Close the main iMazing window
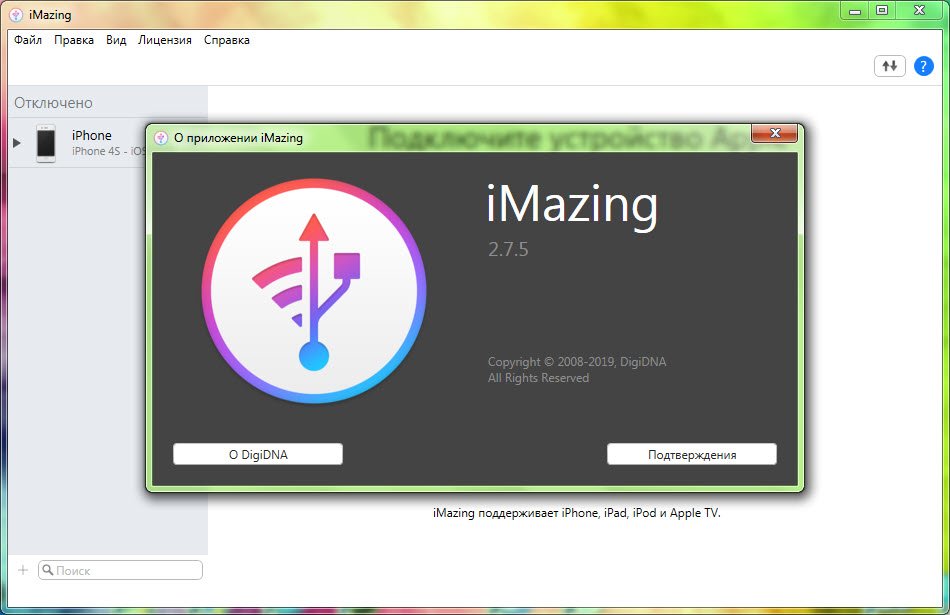The height and width of the screenshot is (615, 950). coord(919,10)
